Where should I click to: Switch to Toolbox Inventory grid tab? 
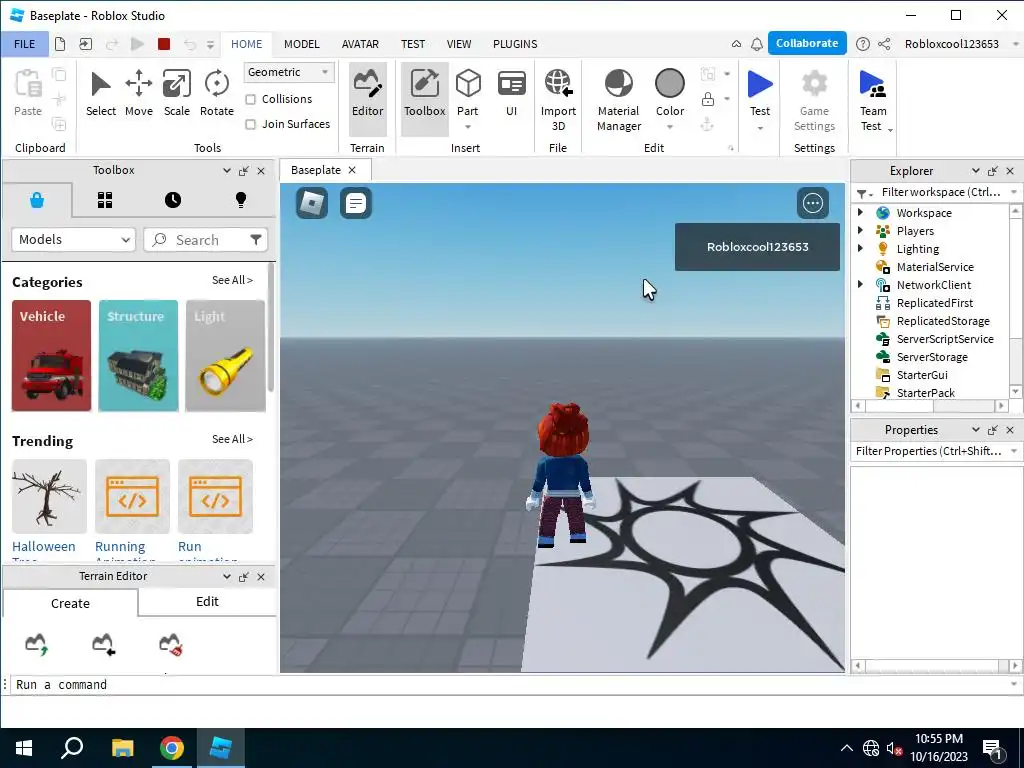[x=104, y=200]
